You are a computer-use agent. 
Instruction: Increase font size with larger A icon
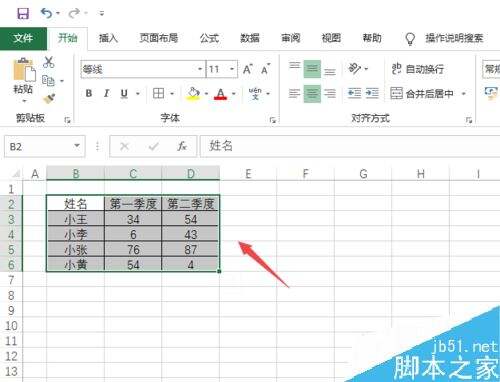pos(248,69)
